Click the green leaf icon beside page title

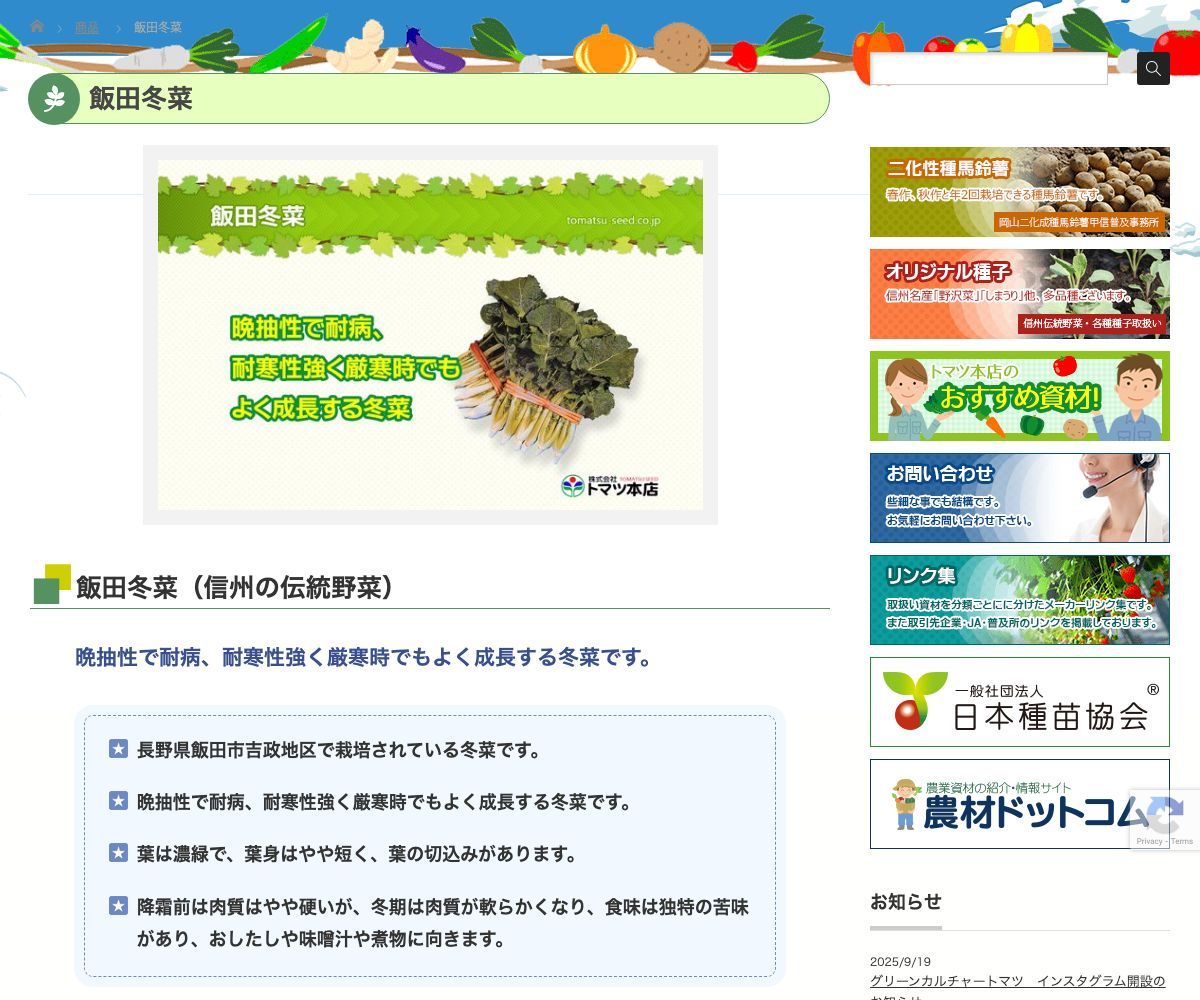pos(54,99)
